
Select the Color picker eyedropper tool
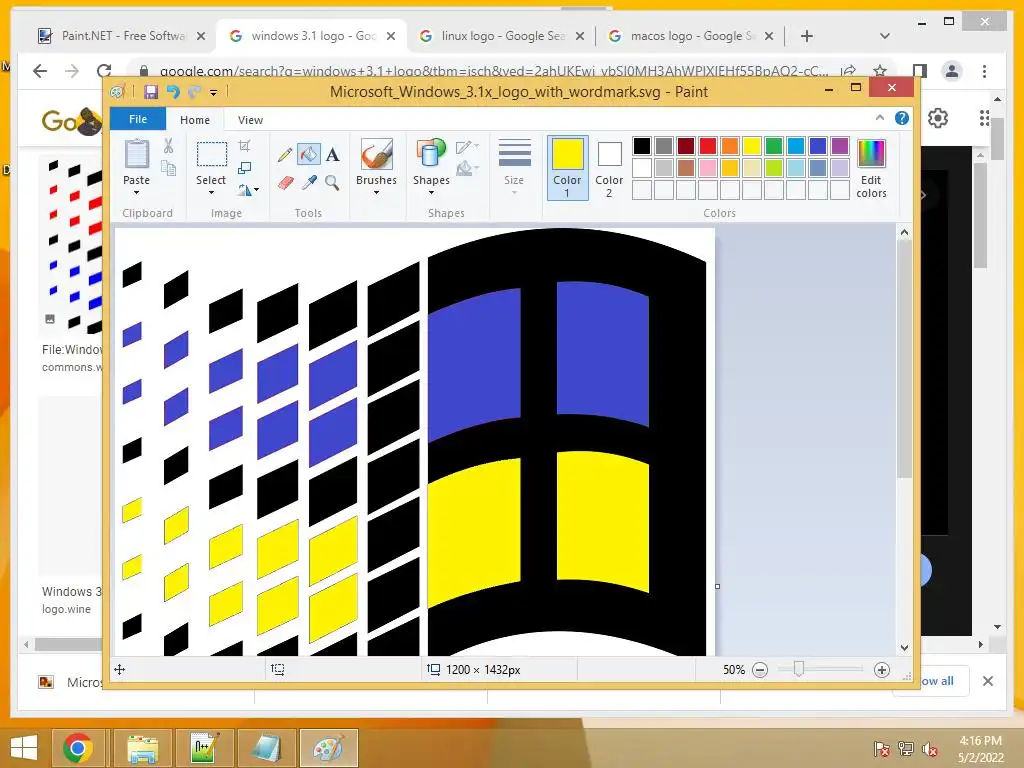(x=309, y=183)
